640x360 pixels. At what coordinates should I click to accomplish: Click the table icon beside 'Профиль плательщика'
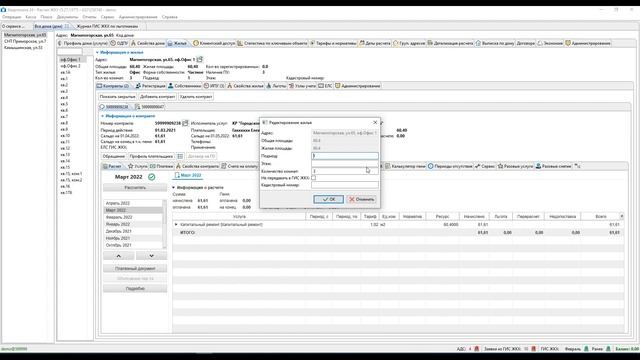click(x=180, y=156)
